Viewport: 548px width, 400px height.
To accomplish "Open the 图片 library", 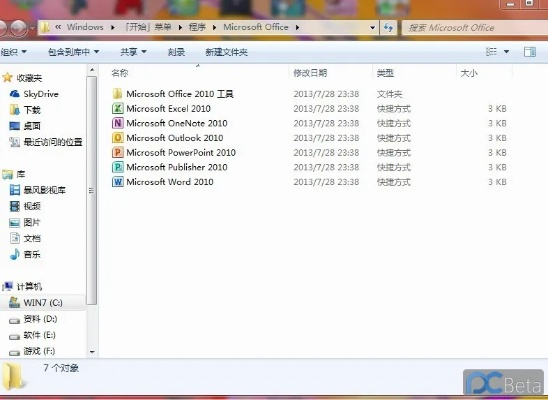I will click(25, 222).
